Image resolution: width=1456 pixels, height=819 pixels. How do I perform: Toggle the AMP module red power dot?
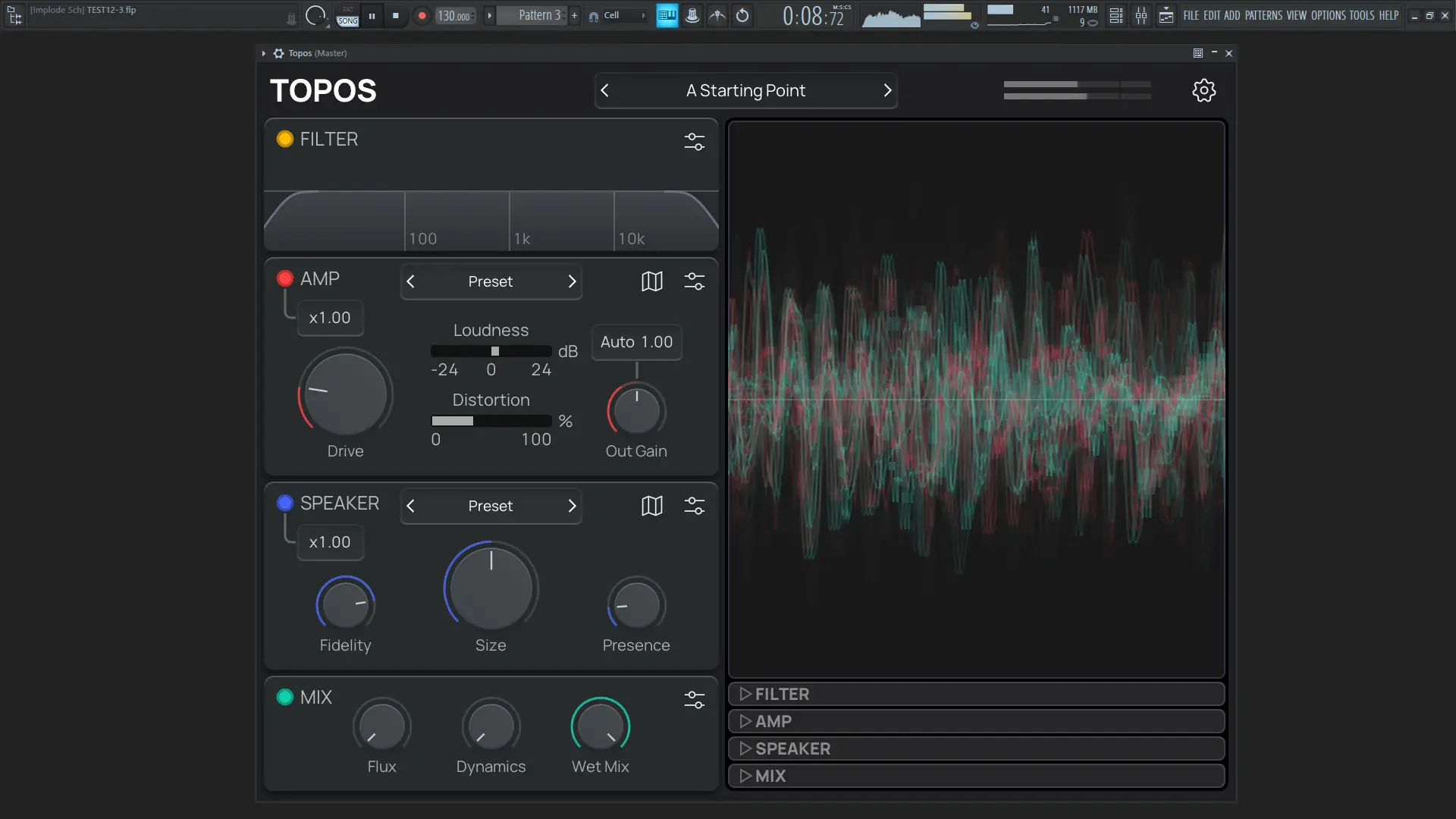pos(285,278)
